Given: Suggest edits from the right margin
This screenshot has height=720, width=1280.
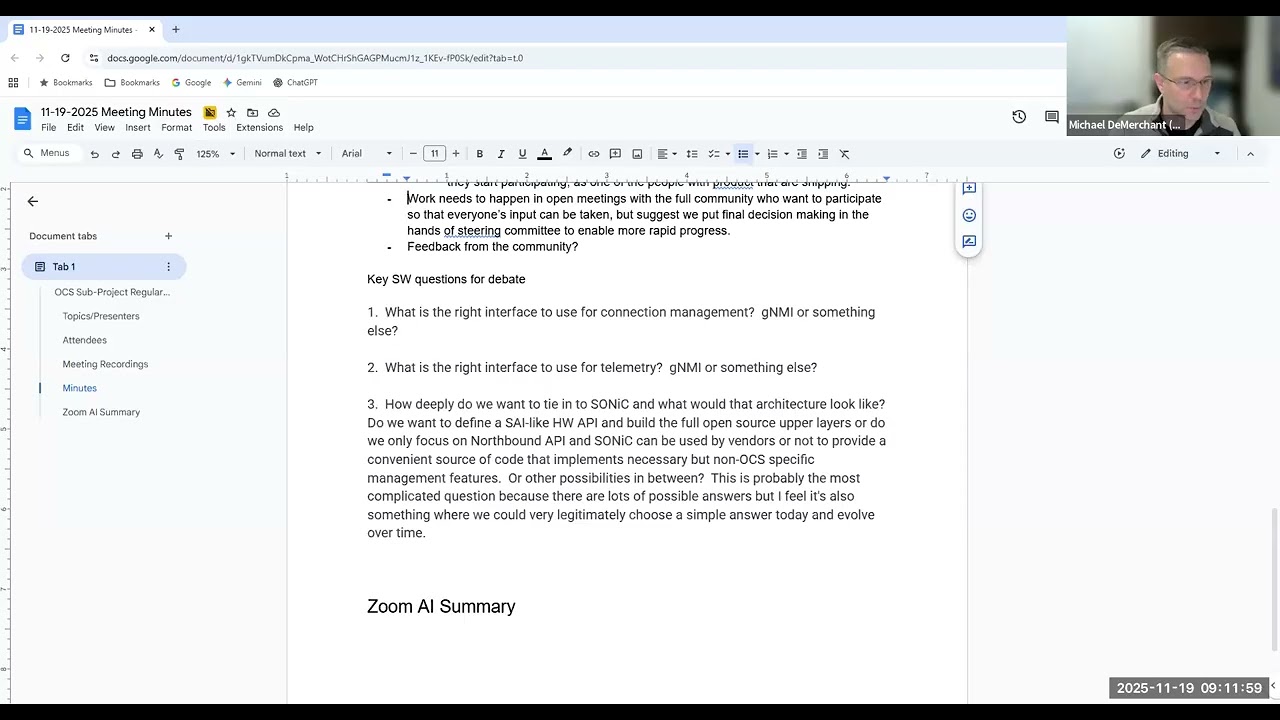Looking at the screenshot, I should click(969, 242).
